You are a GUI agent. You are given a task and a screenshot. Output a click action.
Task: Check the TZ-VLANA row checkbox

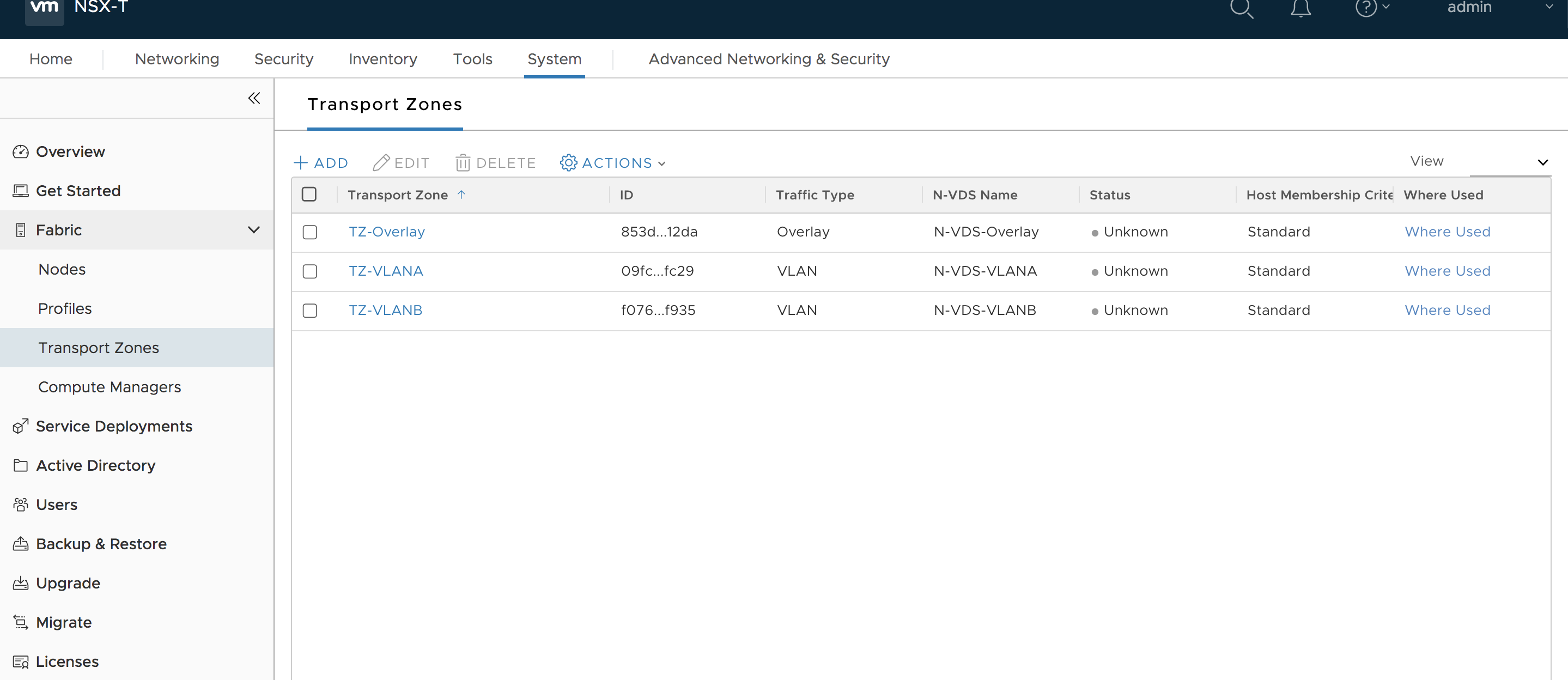[x=310, y=270]
